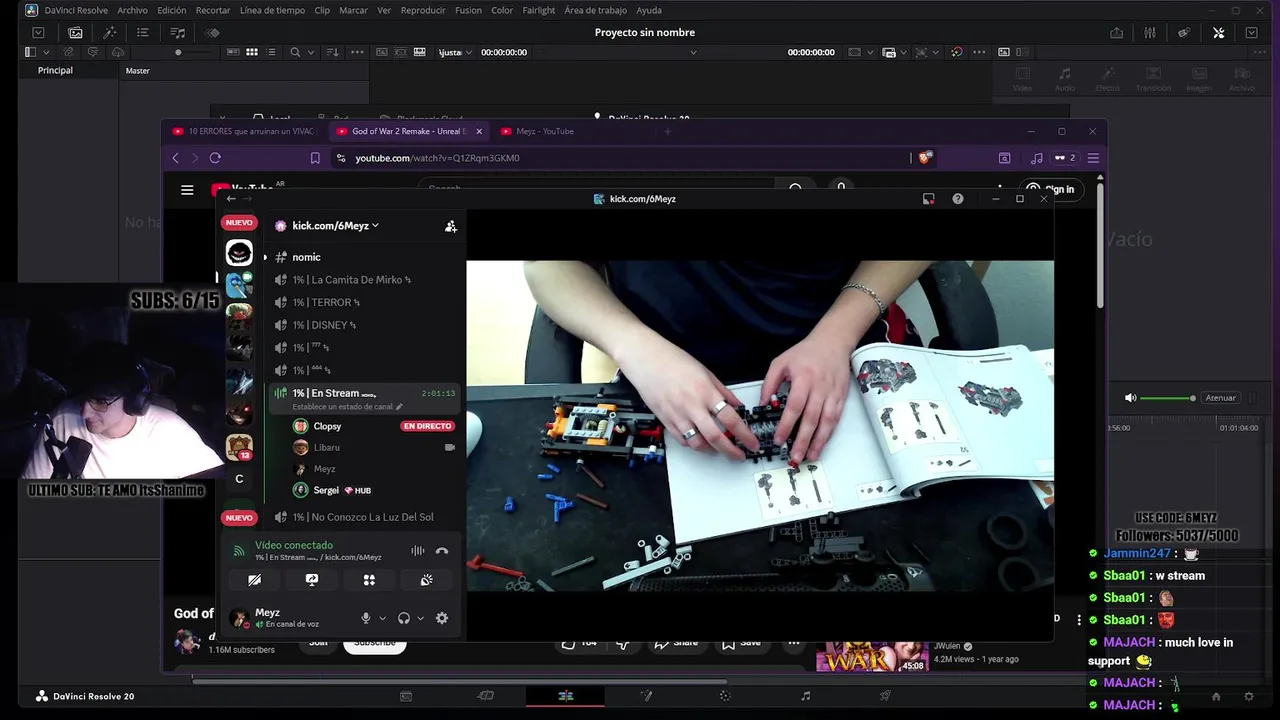Open the Edit Index list icon
This screenshot has width=1280, height=720.
[143, 32]
